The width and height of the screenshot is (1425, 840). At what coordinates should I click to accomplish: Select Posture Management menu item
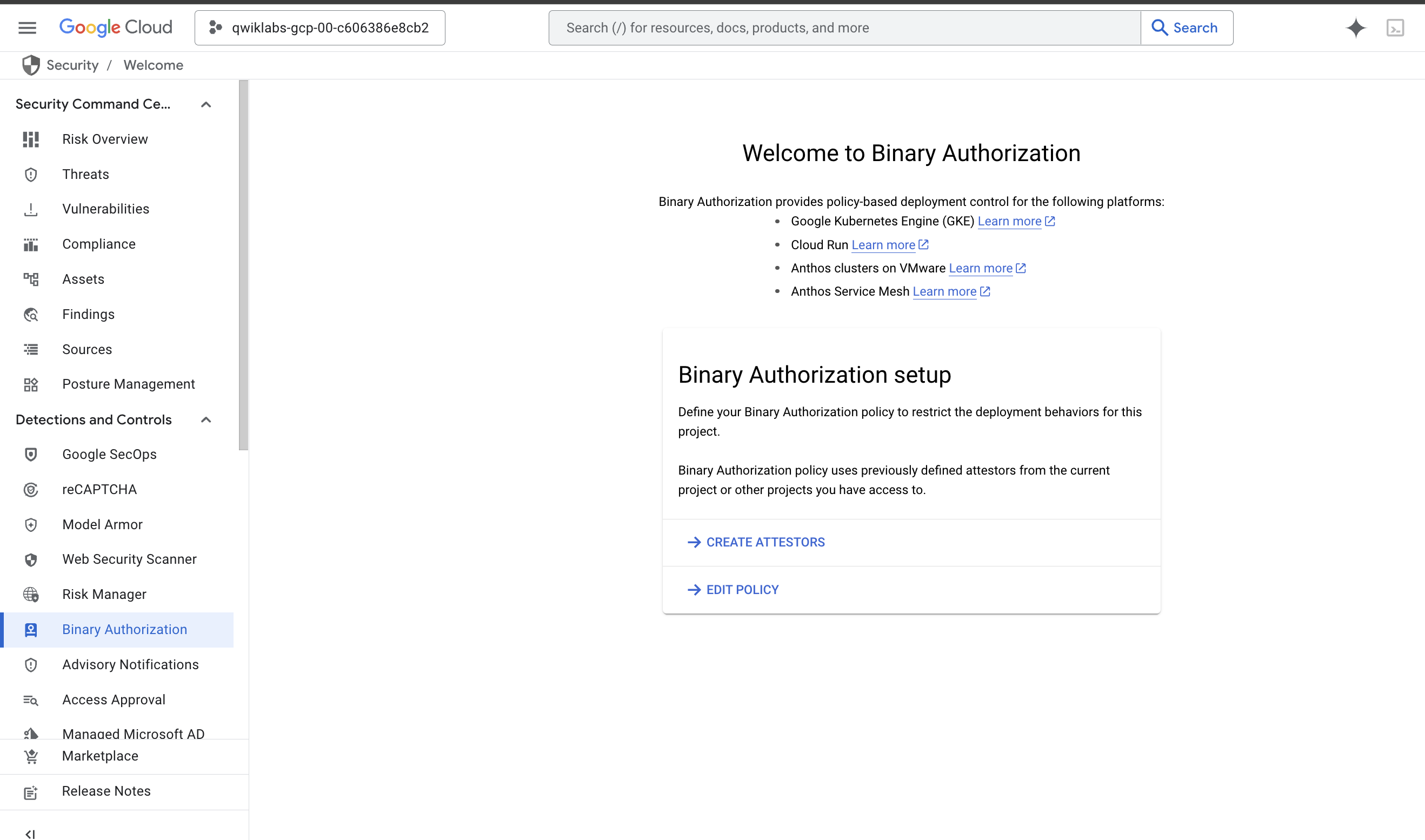tap(117, 384)
